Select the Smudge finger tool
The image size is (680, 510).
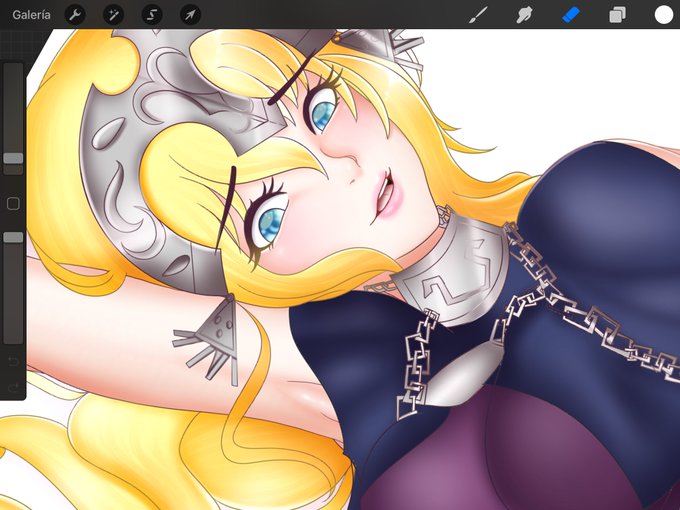point(524,15)
